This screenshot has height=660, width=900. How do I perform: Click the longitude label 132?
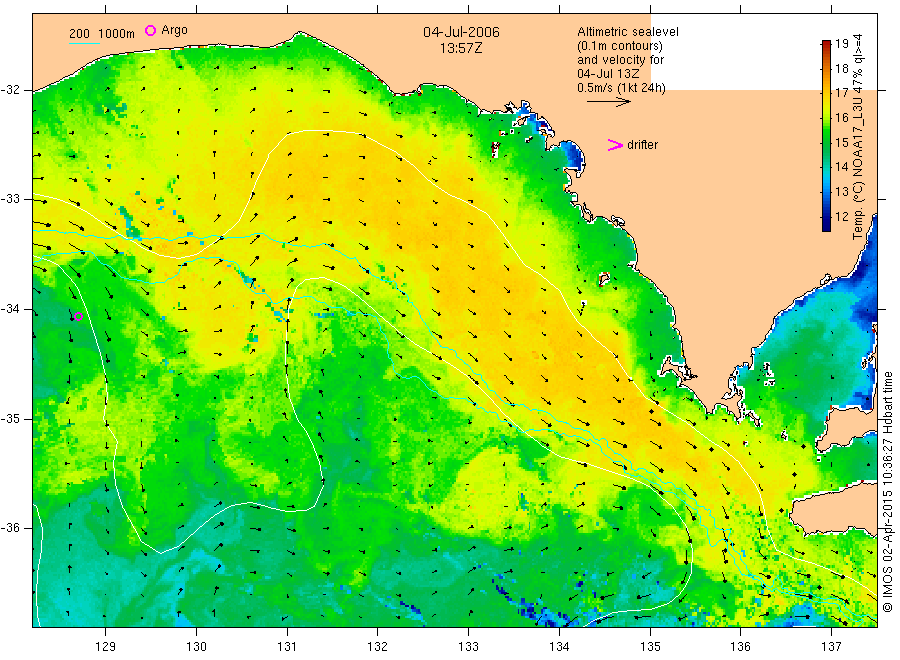click(378, 647)
